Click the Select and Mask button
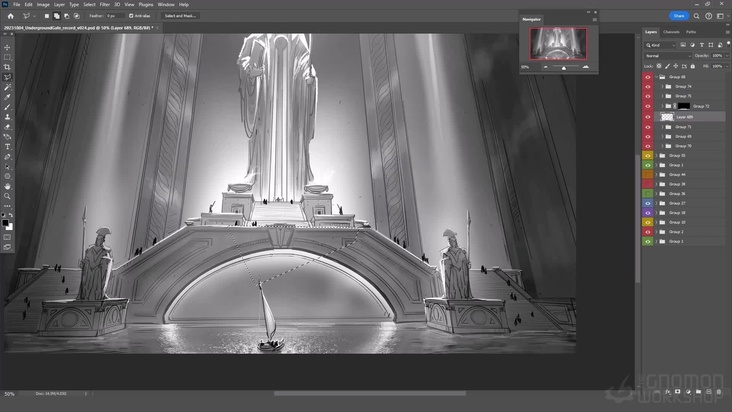 pyautogui.click(x=180, y=16)
